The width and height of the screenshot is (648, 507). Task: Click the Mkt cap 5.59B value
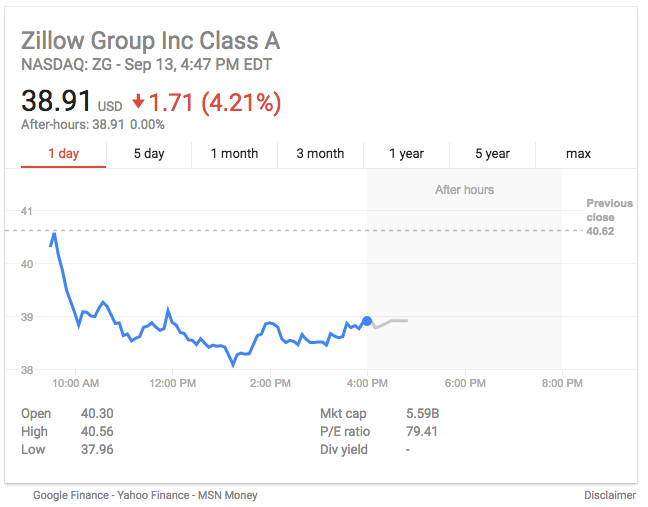(x=422, y=413)
